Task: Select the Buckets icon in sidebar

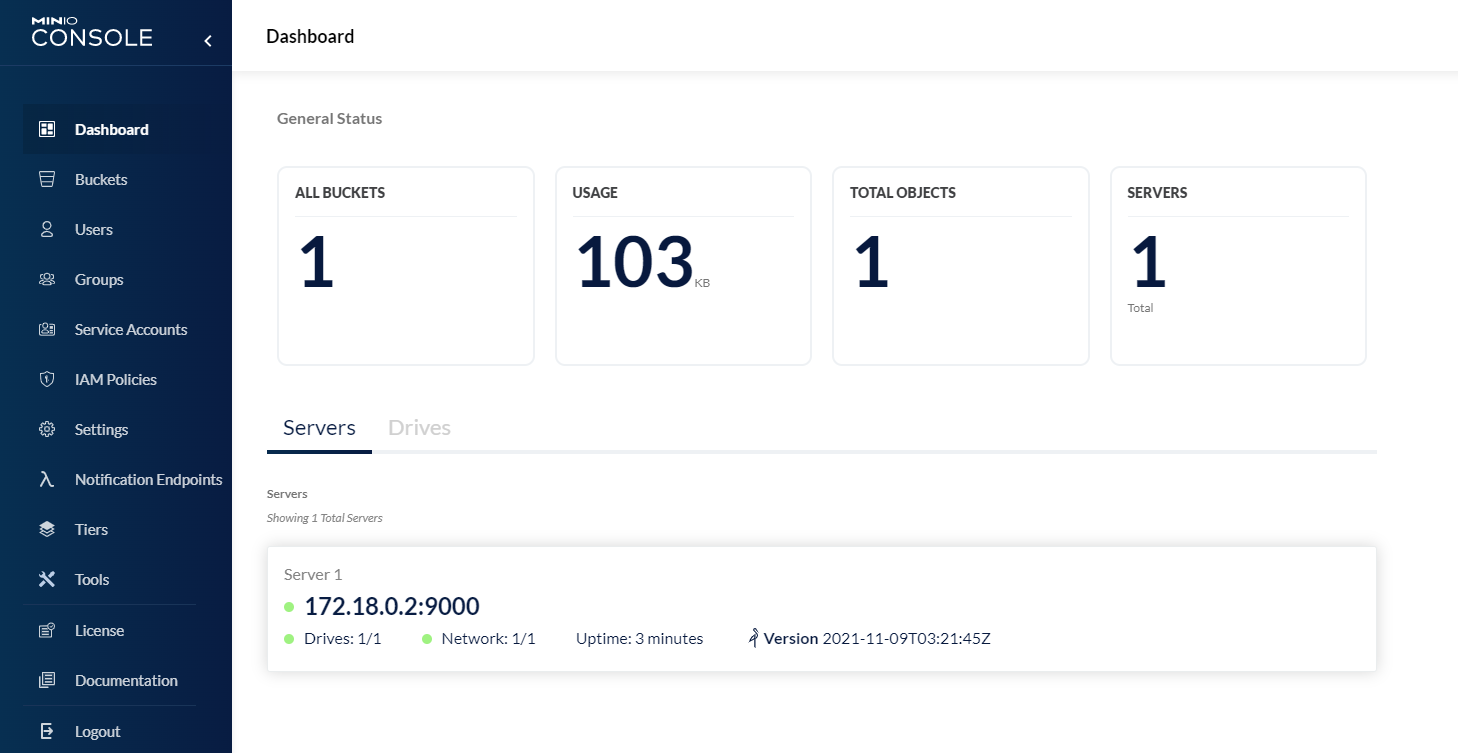Action: [46, 178]
